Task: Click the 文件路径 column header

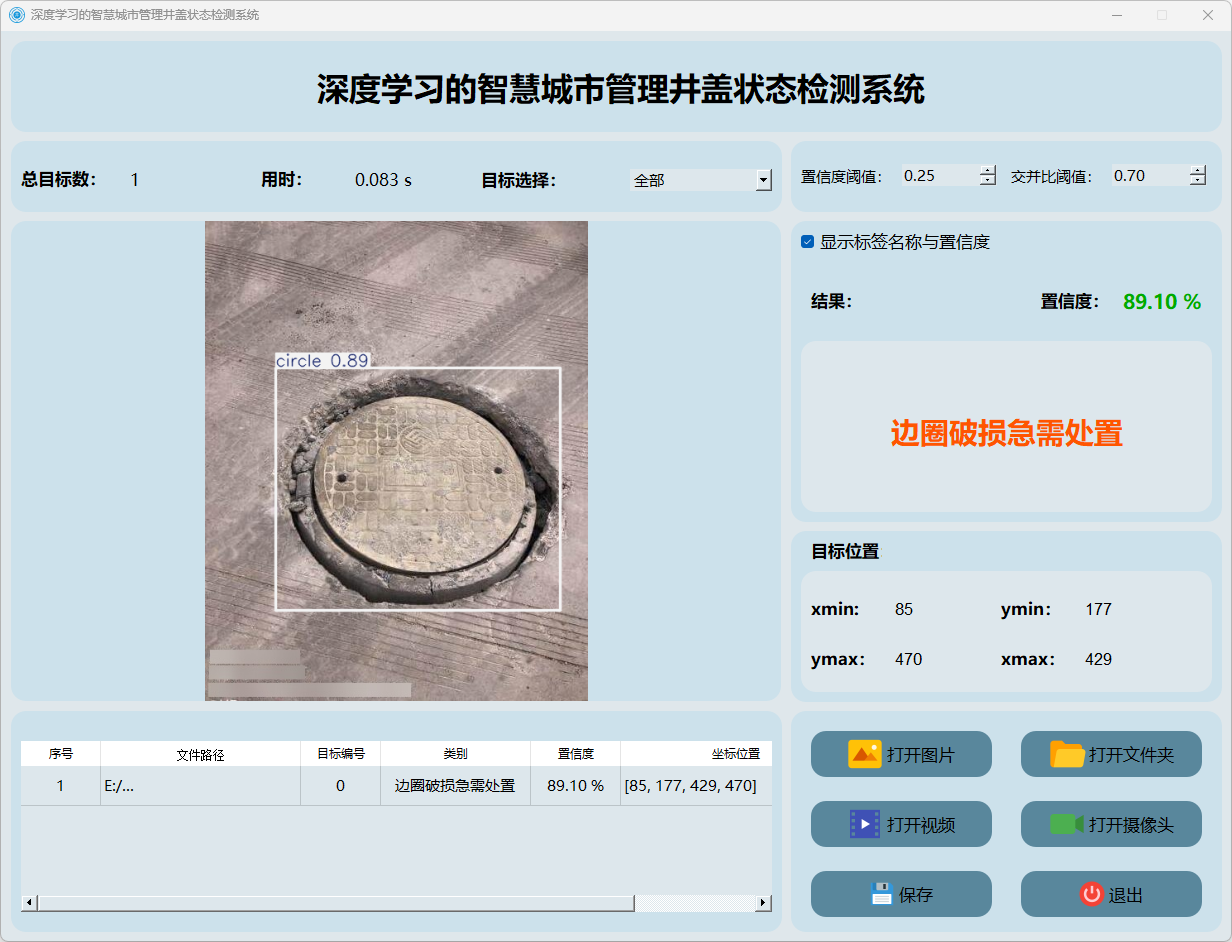Action: click(200, 754)
